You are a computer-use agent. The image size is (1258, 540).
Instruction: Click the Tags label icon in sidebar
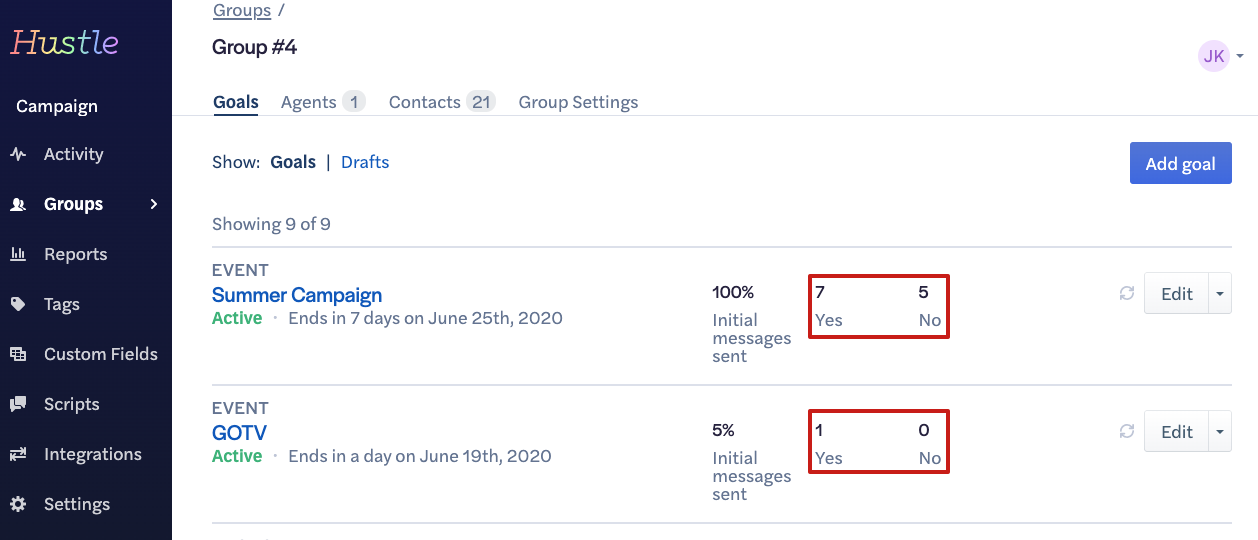(18, 304)
